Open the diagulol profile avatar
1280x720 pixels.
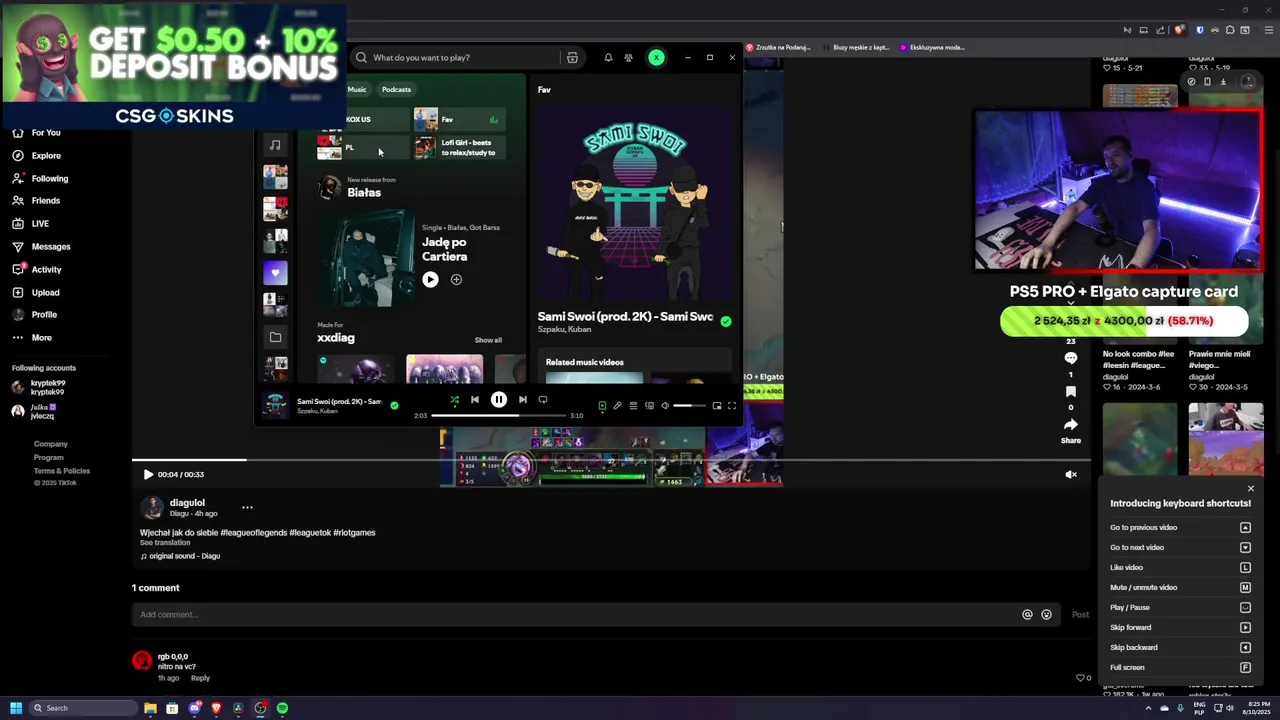point(152,507)
